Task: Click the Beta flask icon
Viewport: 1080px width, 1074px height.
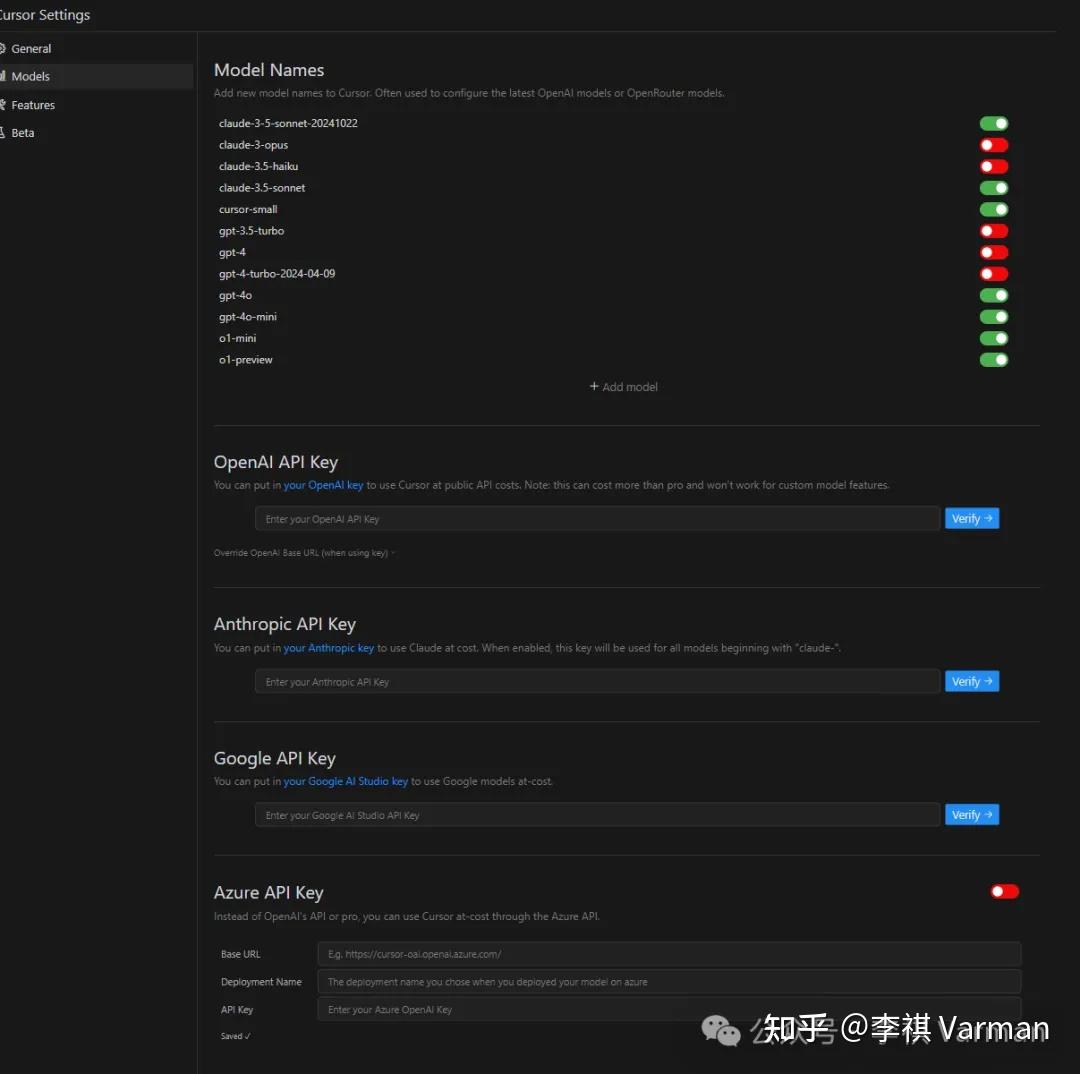Action: 5,132
